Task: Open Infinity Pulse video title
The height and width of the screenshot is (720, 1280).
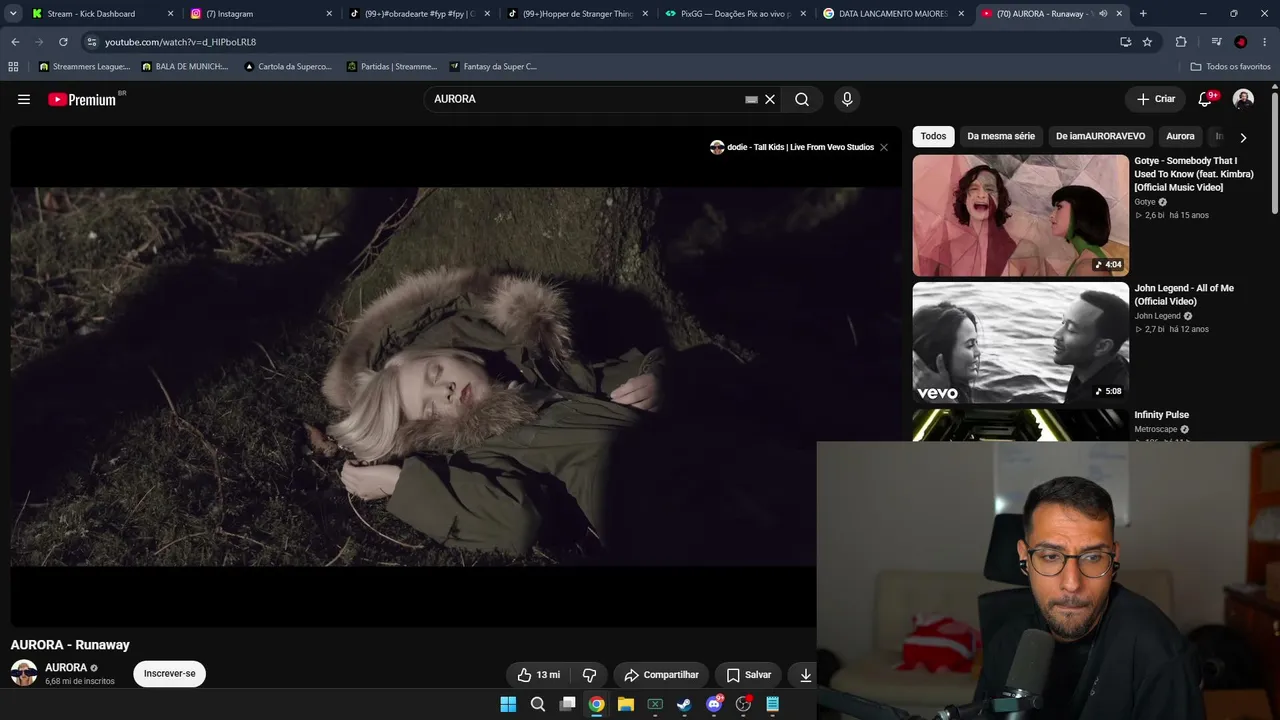Action: [x=1161, y=415]
